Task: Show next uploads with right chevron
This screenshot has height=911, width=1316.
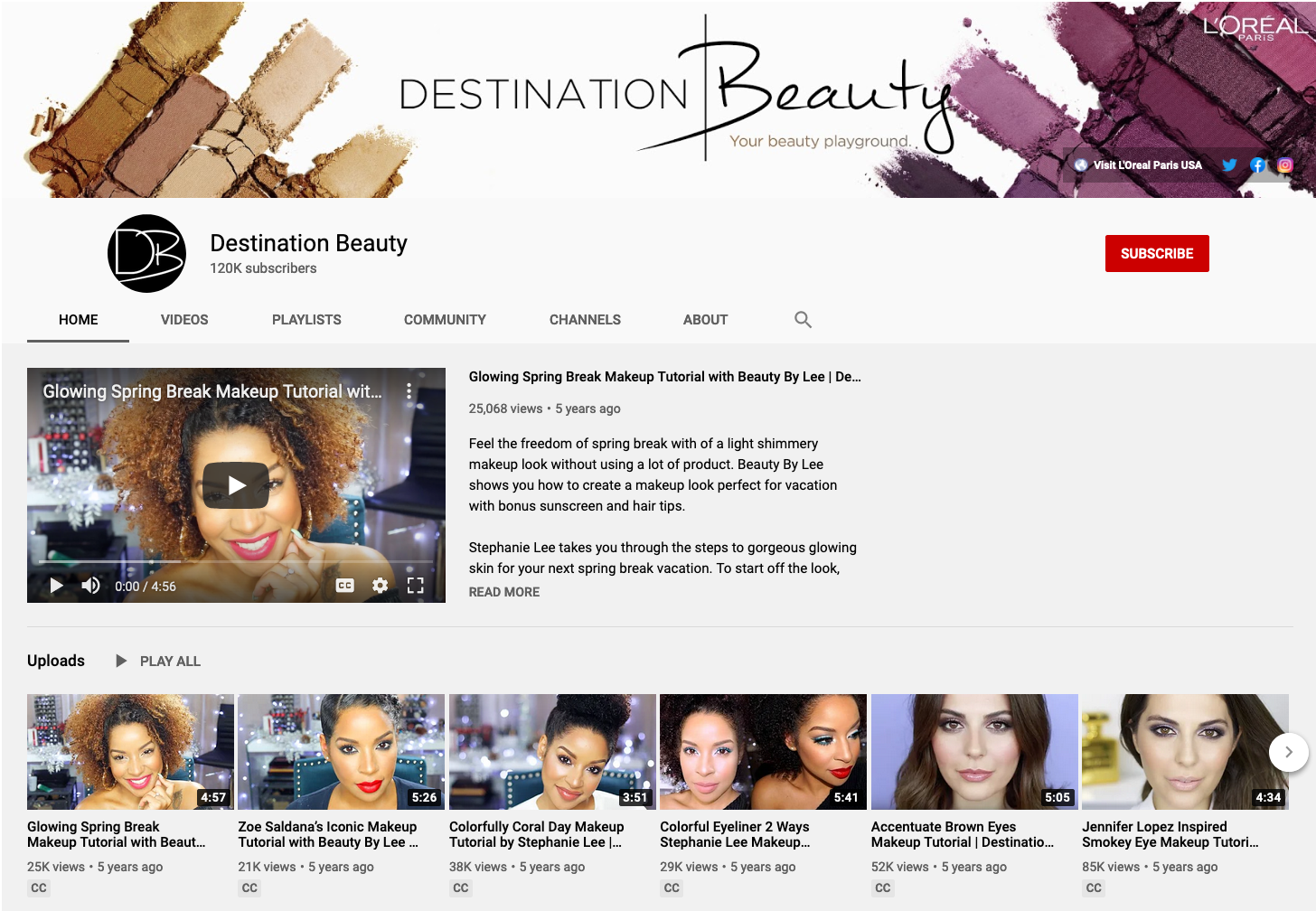Action: [x=1288, y=752]
